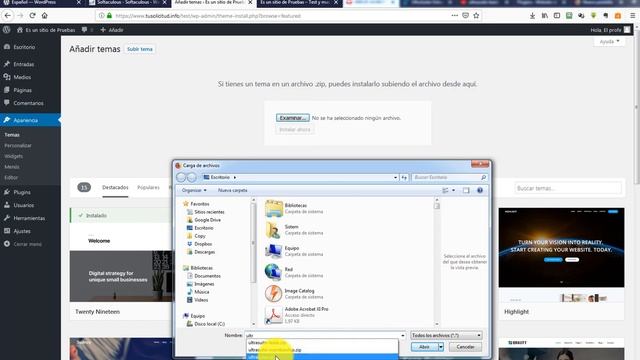Viewport: 640px width, 360px height.
Task: Open the Todos los archivos filter dropdown
Action: (x=446, y=336)
